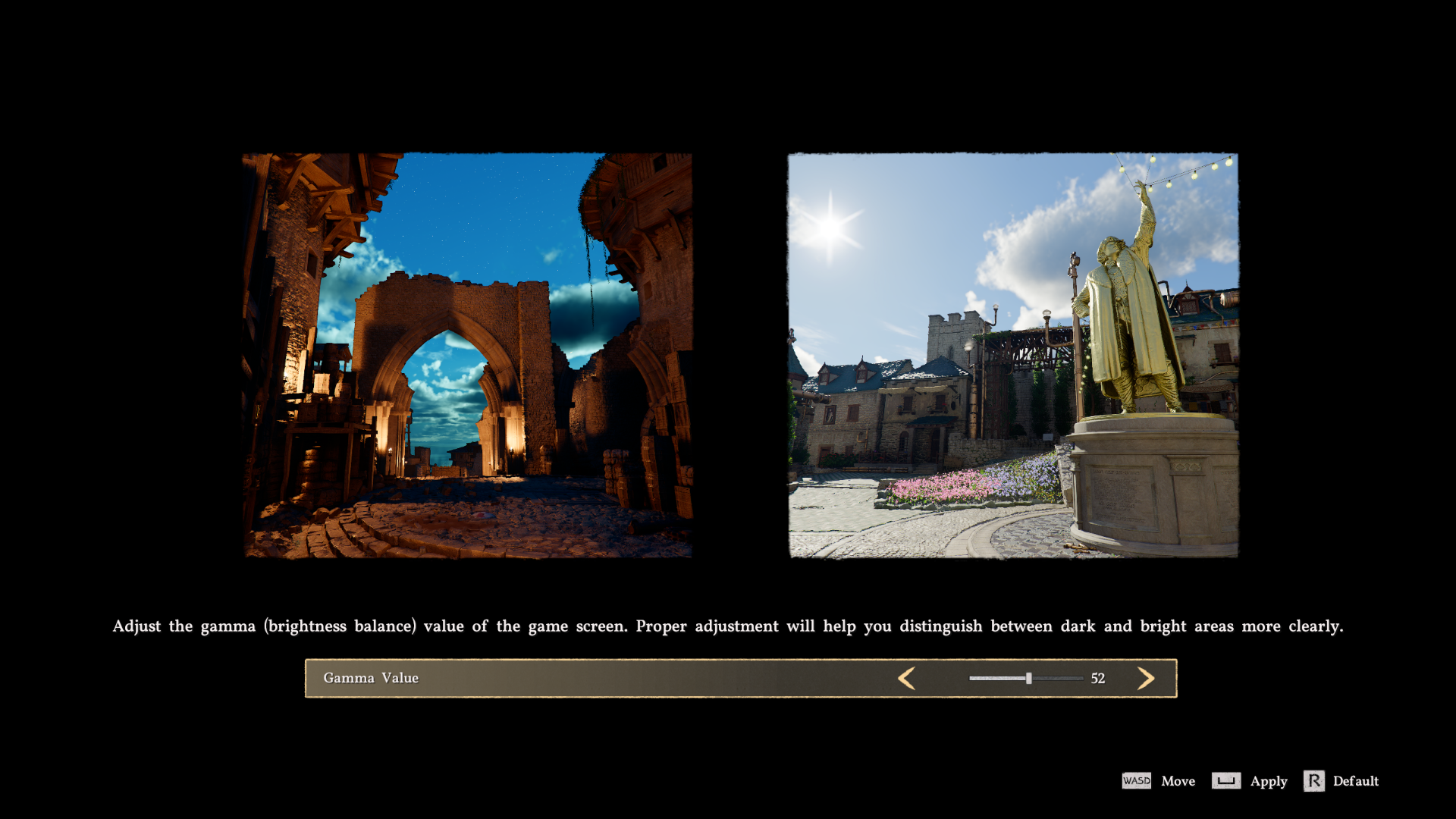Image resolution: width=1456 pixels, height=819 pixels.
Task: Click the left arrow to decrease gamma
Action: [x=906, y=678]
